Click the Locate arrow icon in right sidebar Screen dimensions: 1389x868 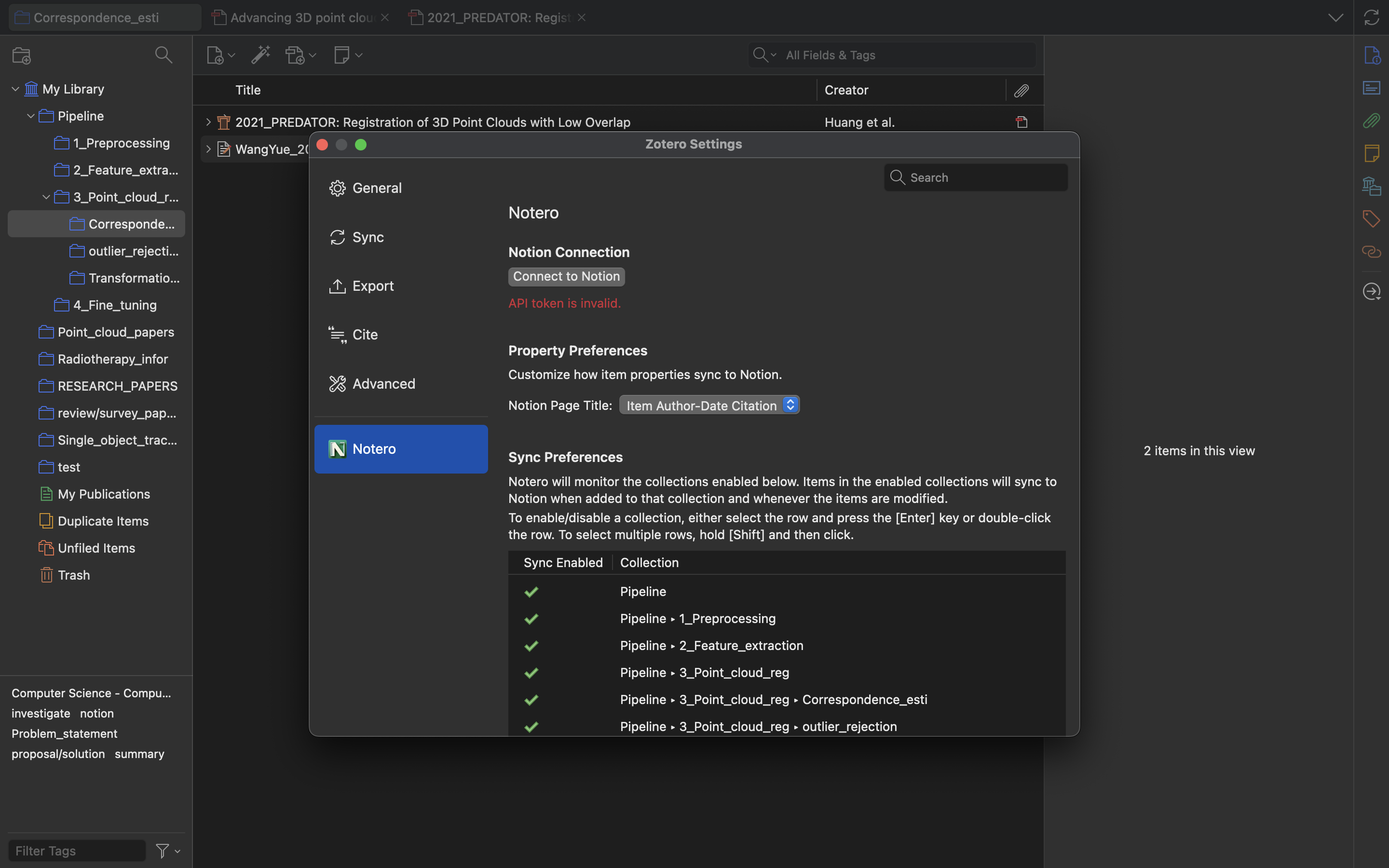pos(1371,291)
